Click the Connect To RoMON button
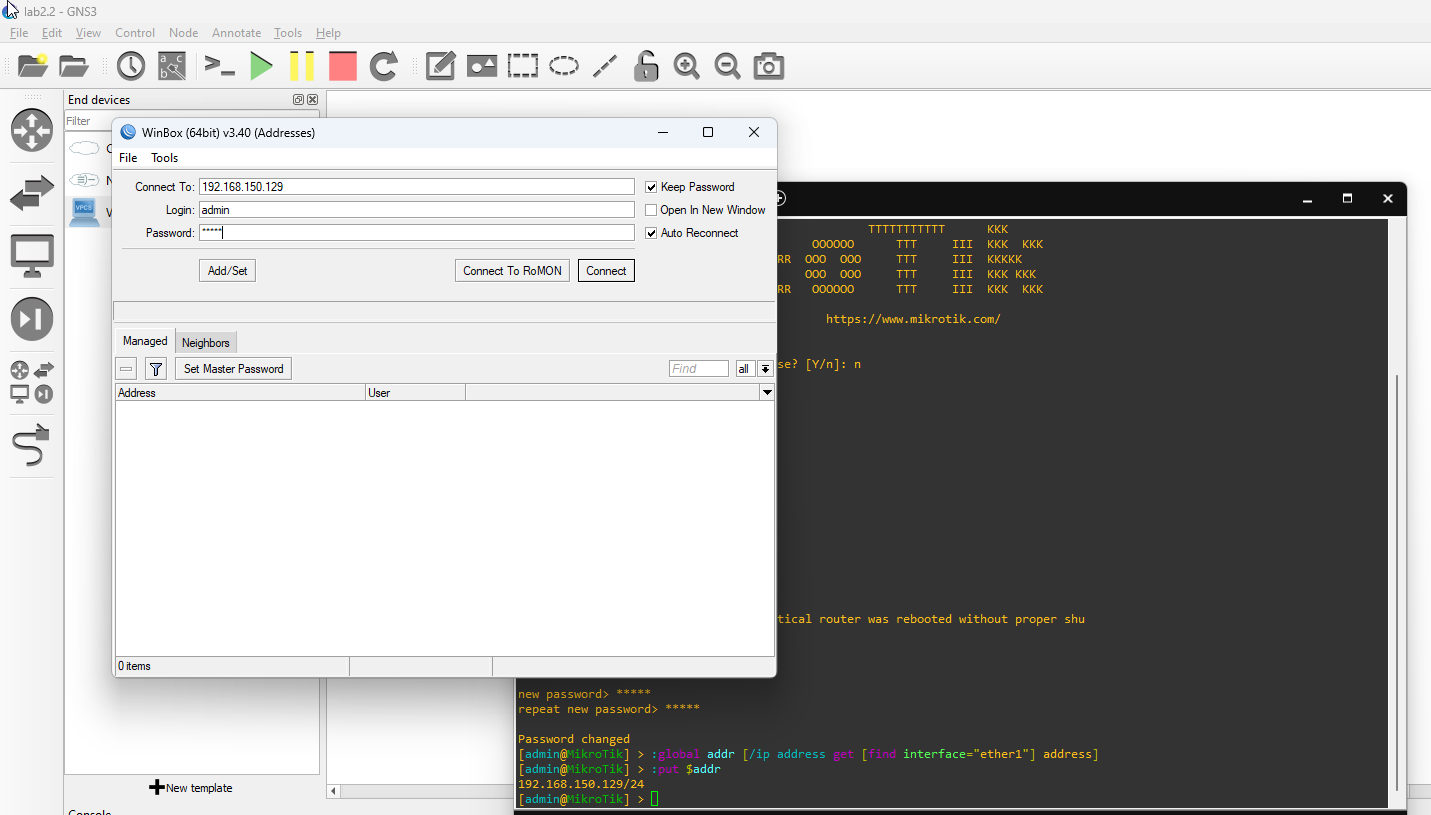This screenshot has width=1431, height=815. (513, 271)
